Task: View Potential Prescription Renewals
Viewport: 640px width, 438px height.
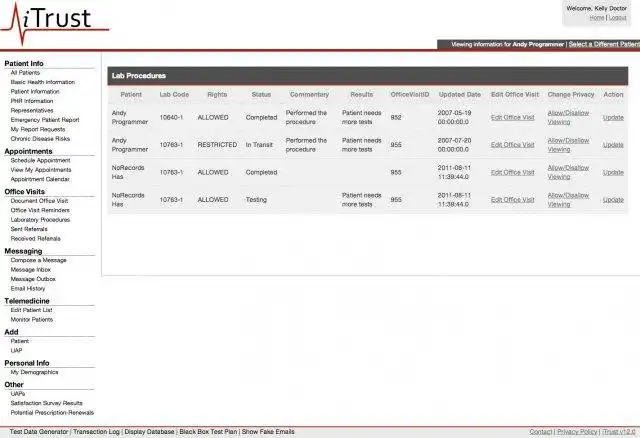Action: (x=52, y=412)
